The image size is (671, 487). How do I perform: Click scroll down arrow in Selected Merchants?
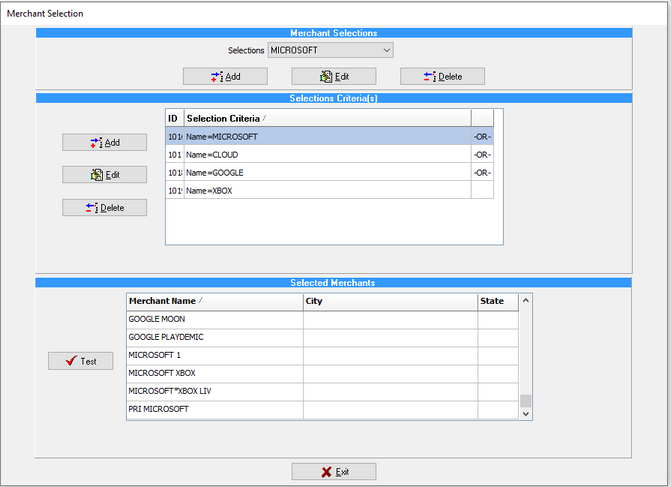tap(526, 414)
